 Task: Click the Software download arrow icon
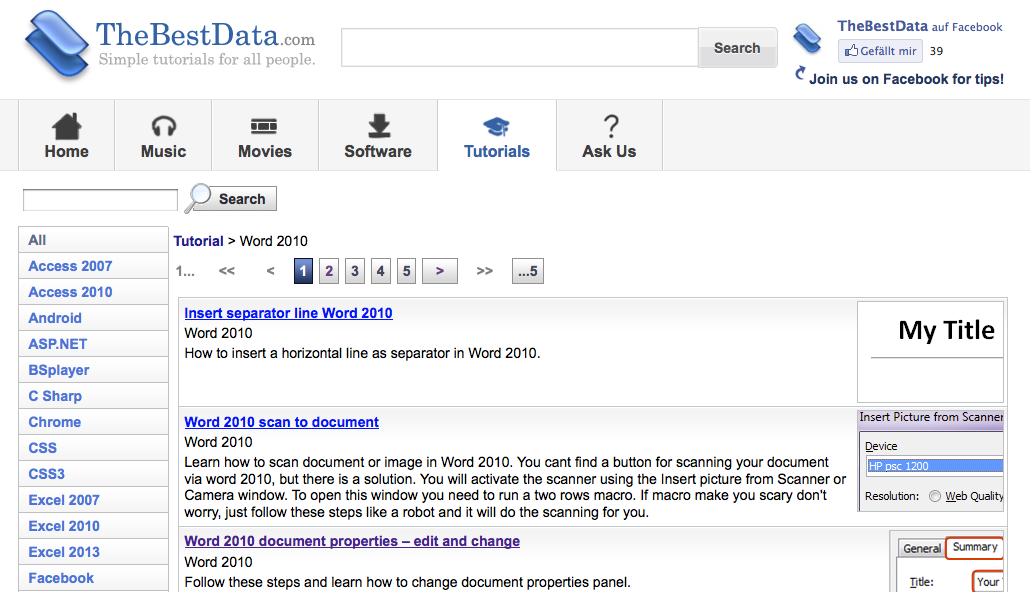pos(378,126)
